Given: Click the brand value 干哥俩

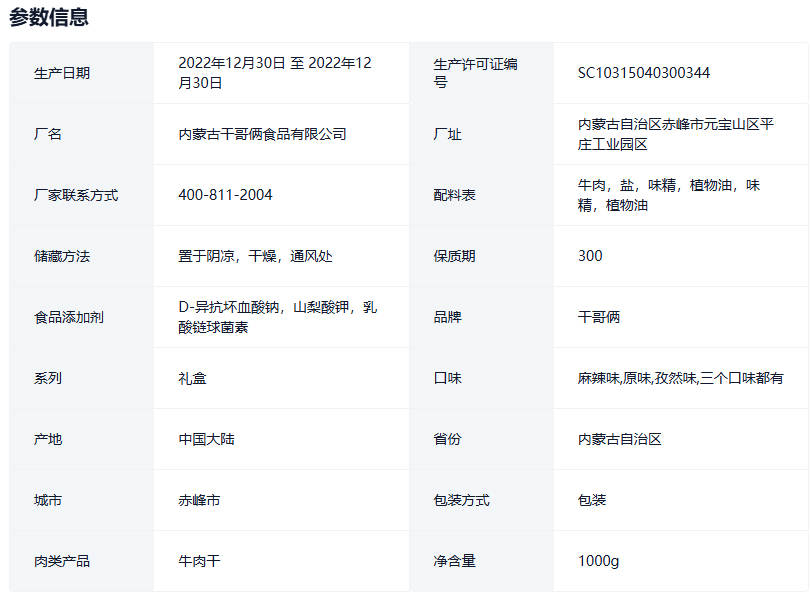Looking at the screenshot, I should 599,317.
